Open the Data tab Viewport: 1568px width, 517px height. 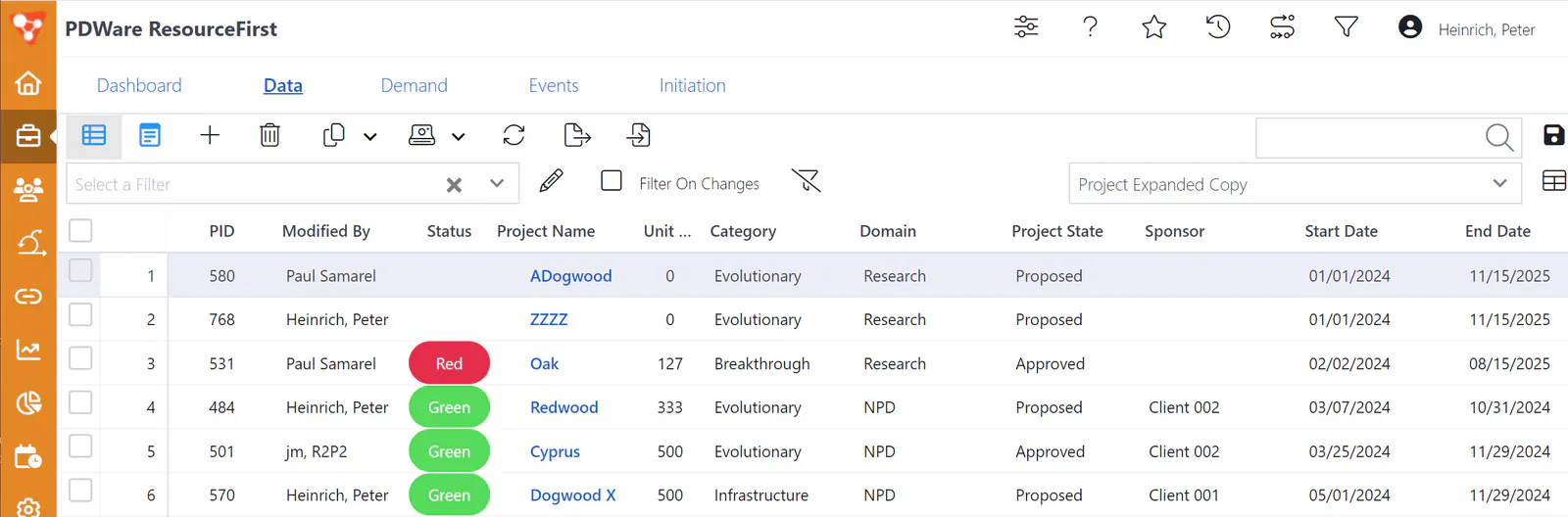283,85
